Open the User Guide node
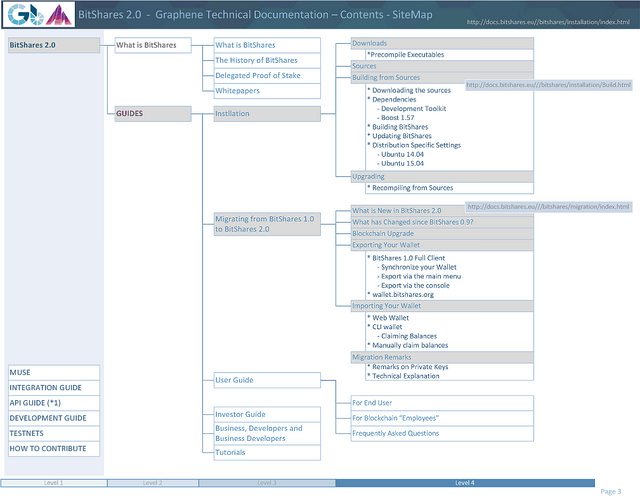This screenshot has width=640, height=496. (x=267, y=380)
